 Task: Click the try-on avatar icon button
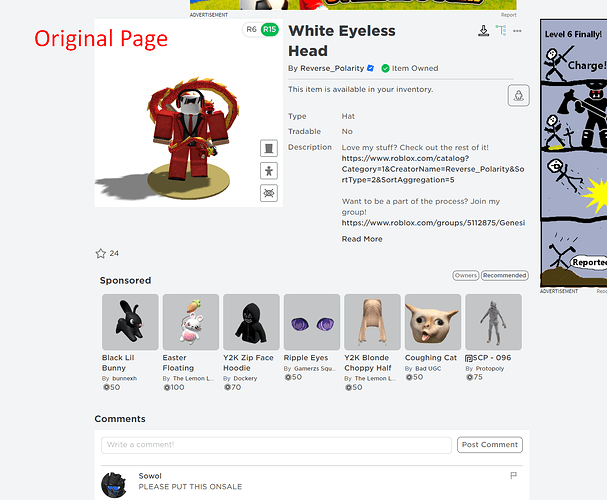[519, 95]
